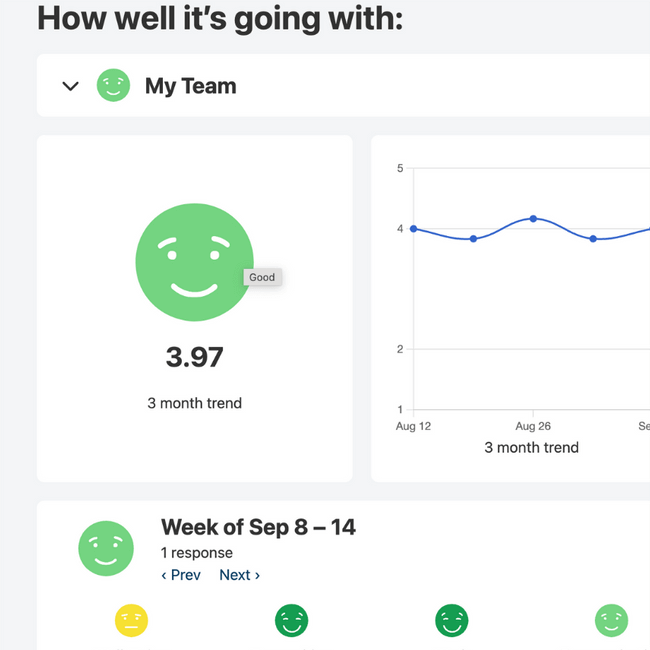
Task: Select data point between Aug 12 and Aug 26
Action: [473, 239]
